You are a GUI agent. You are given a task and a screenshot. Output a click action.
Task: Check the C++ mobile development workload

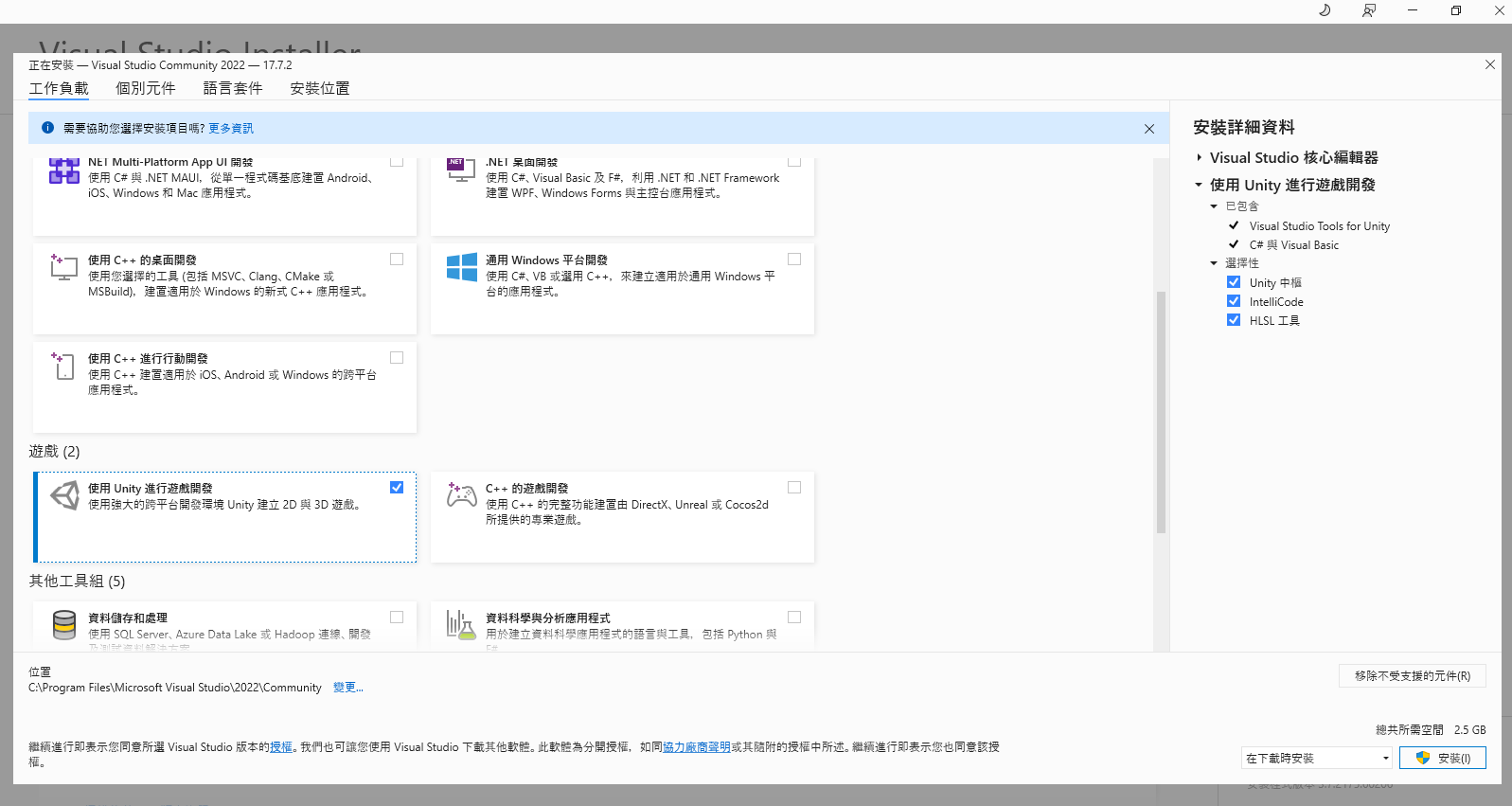[x=397, y=357]
